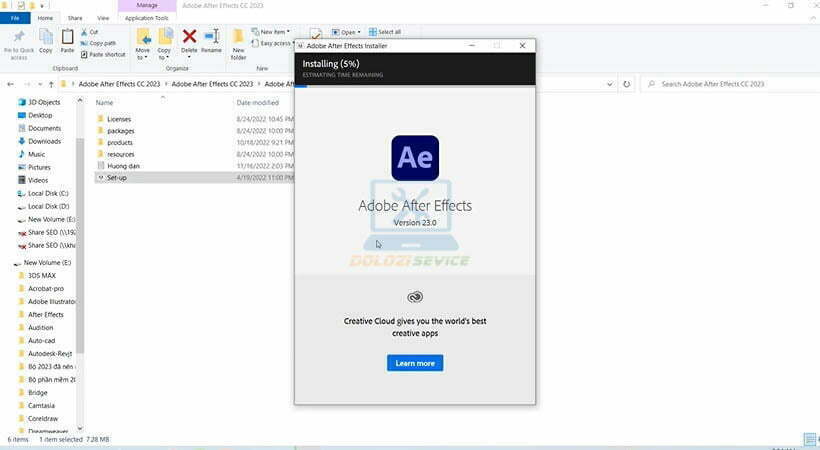The height and width of the screenshot is (450, 820).
Task: Click the New folder icon
Action: 238,40
